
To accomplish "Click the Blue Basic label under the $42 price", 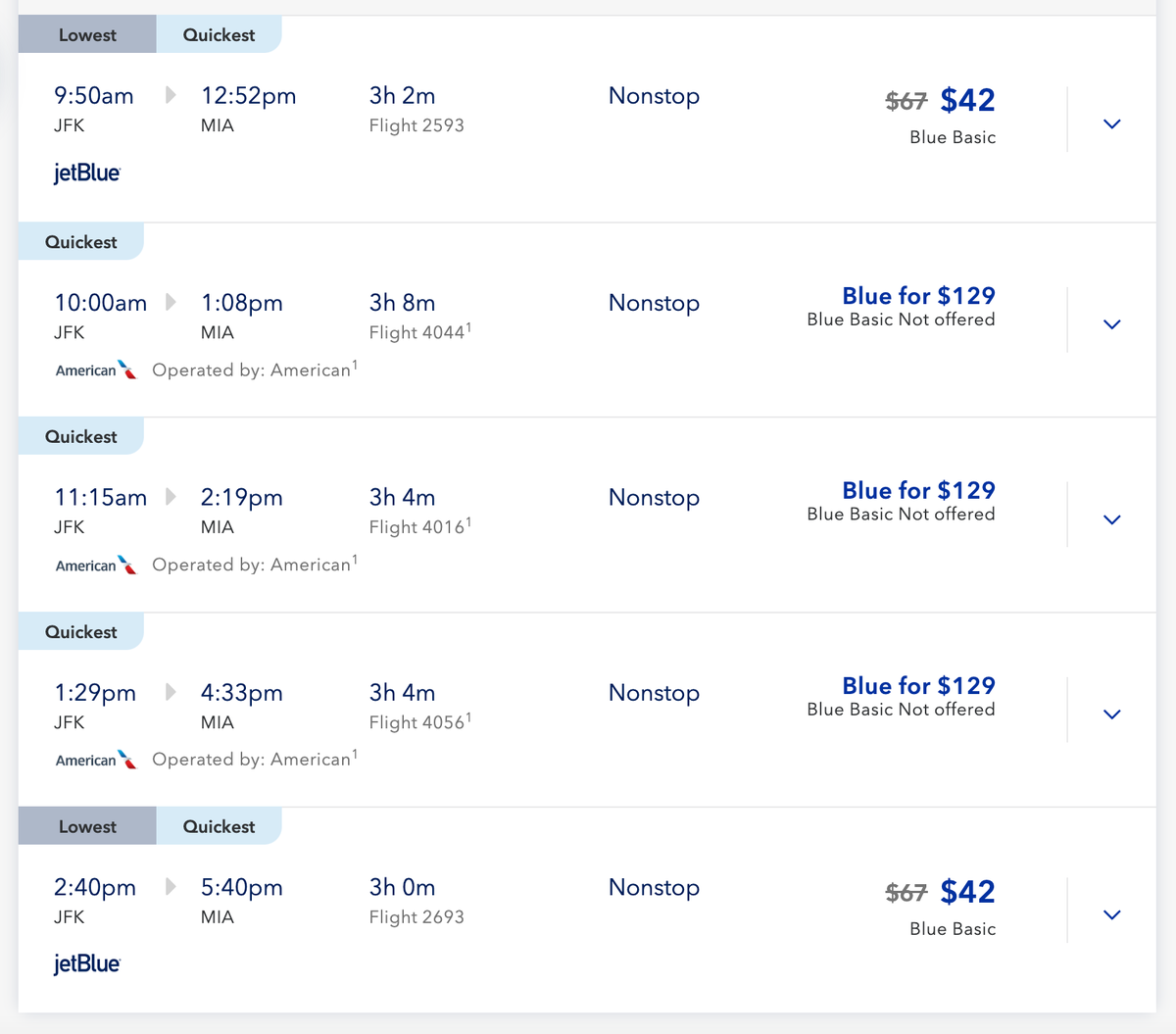I will coord(952,136).
